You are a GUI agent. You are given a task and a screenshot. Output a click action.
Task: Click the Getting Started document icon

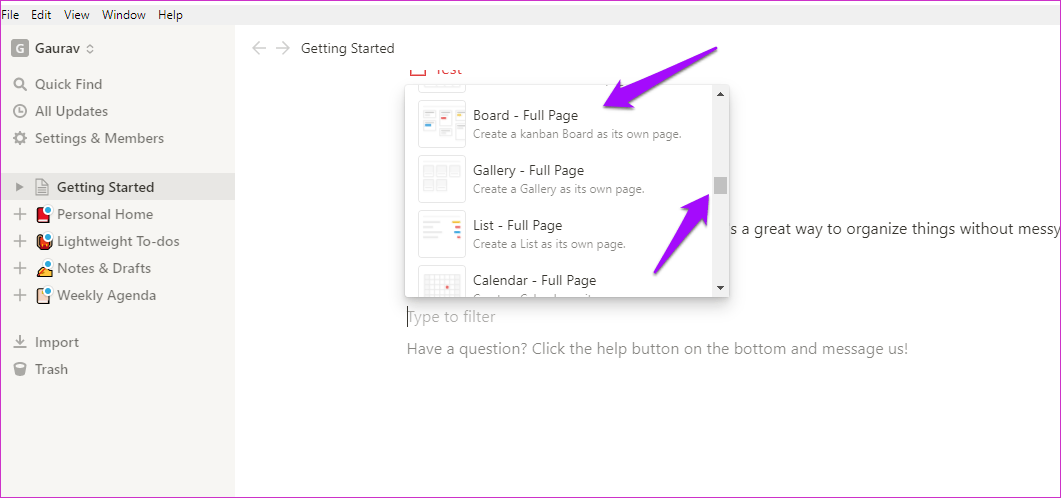pos(42,187)
